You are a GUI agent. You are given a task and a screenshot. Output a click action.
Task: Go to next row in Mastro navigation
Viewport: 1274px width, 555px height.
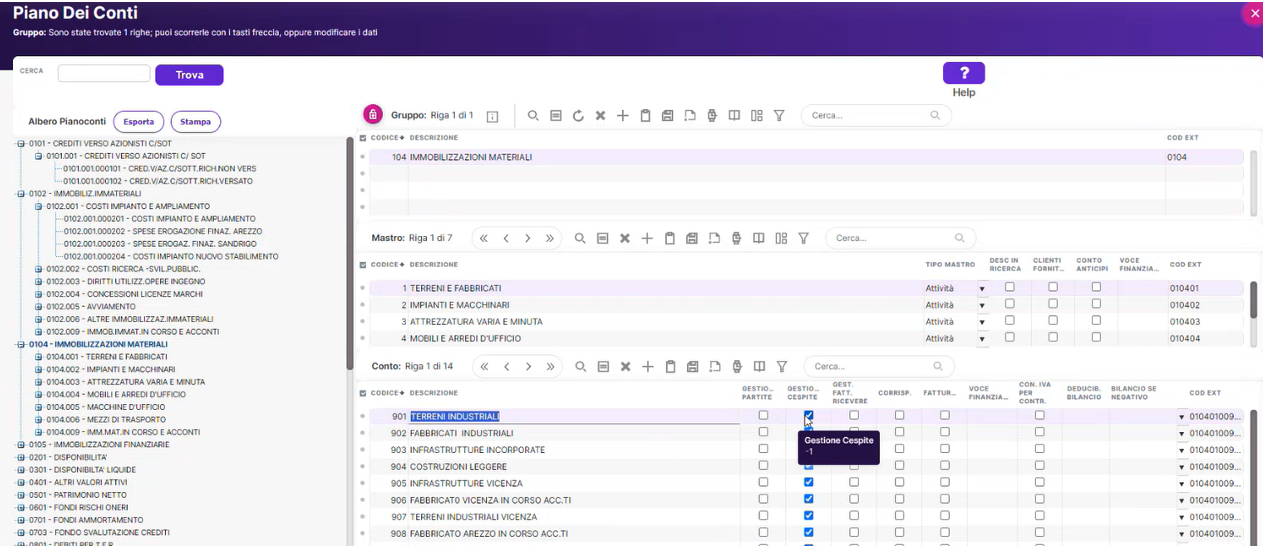pos(528,238)
